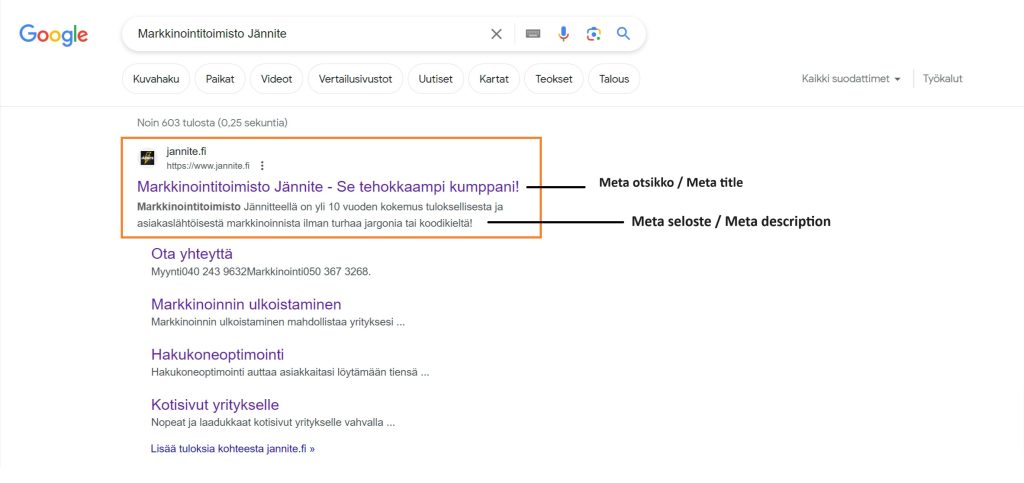Image resolution: width=1024 pixels, height=483 pixels.
Task: Open the Ota yhteyttä sitelink
Action: coord(191,254)
